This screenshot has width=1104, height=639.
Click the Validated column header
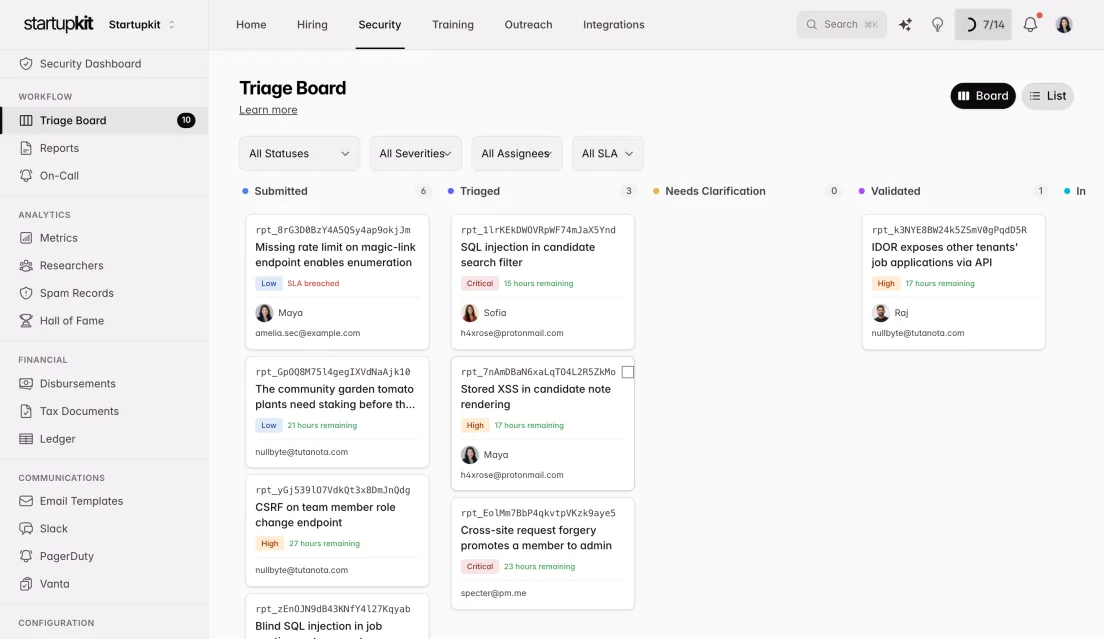[896, 191]
